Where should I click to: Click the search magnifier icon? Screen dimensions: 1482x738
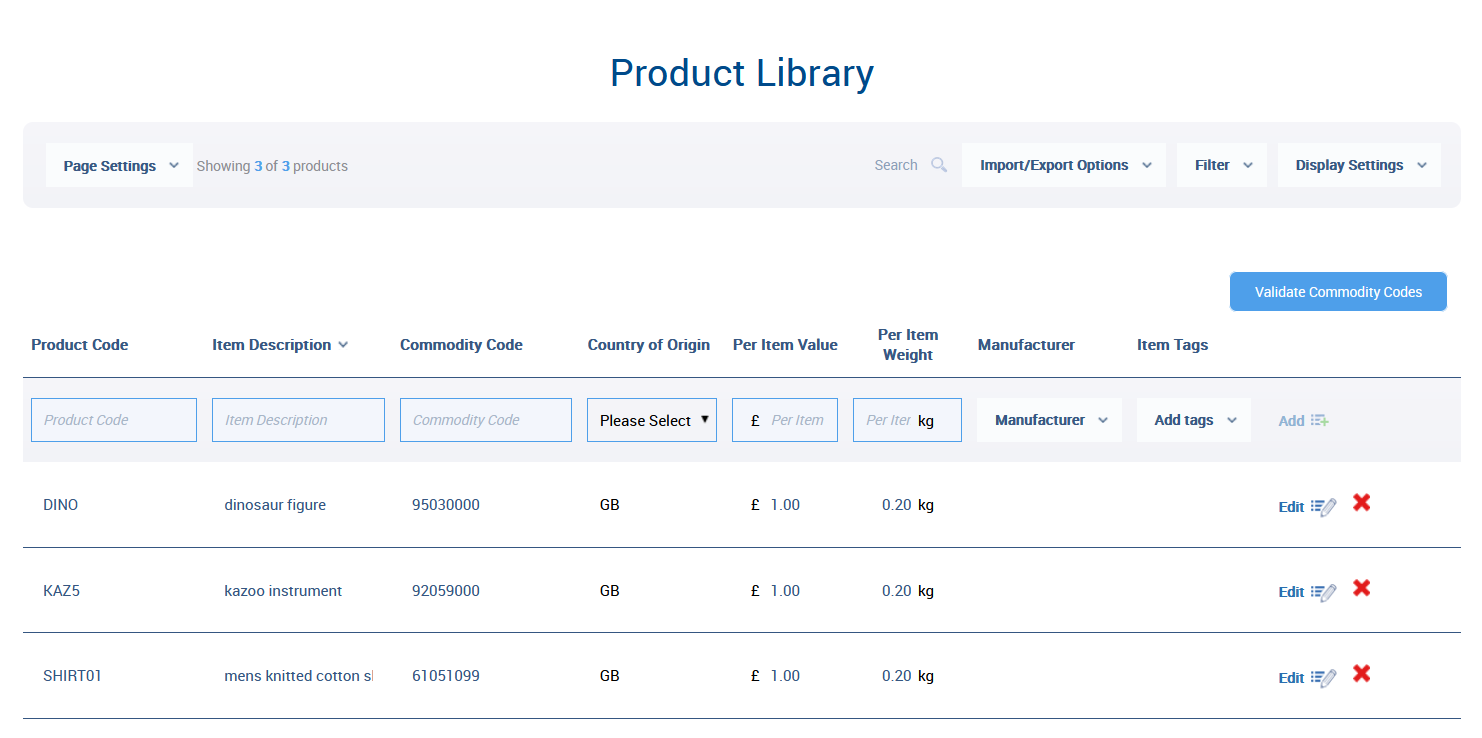(x=938, y=164)
